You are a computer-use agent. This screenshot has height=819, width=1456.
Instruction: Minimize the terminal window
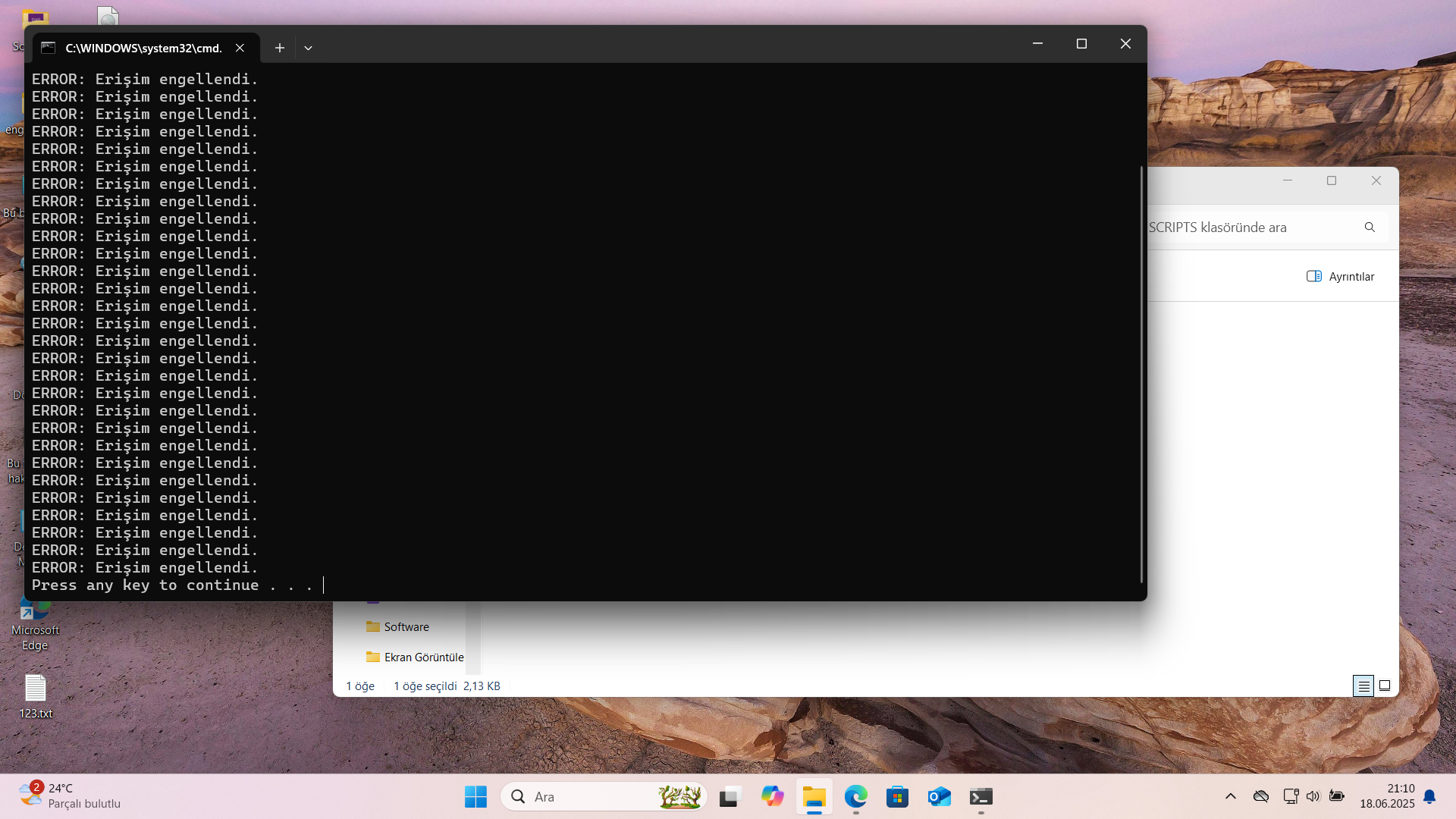pos(1037,44)
